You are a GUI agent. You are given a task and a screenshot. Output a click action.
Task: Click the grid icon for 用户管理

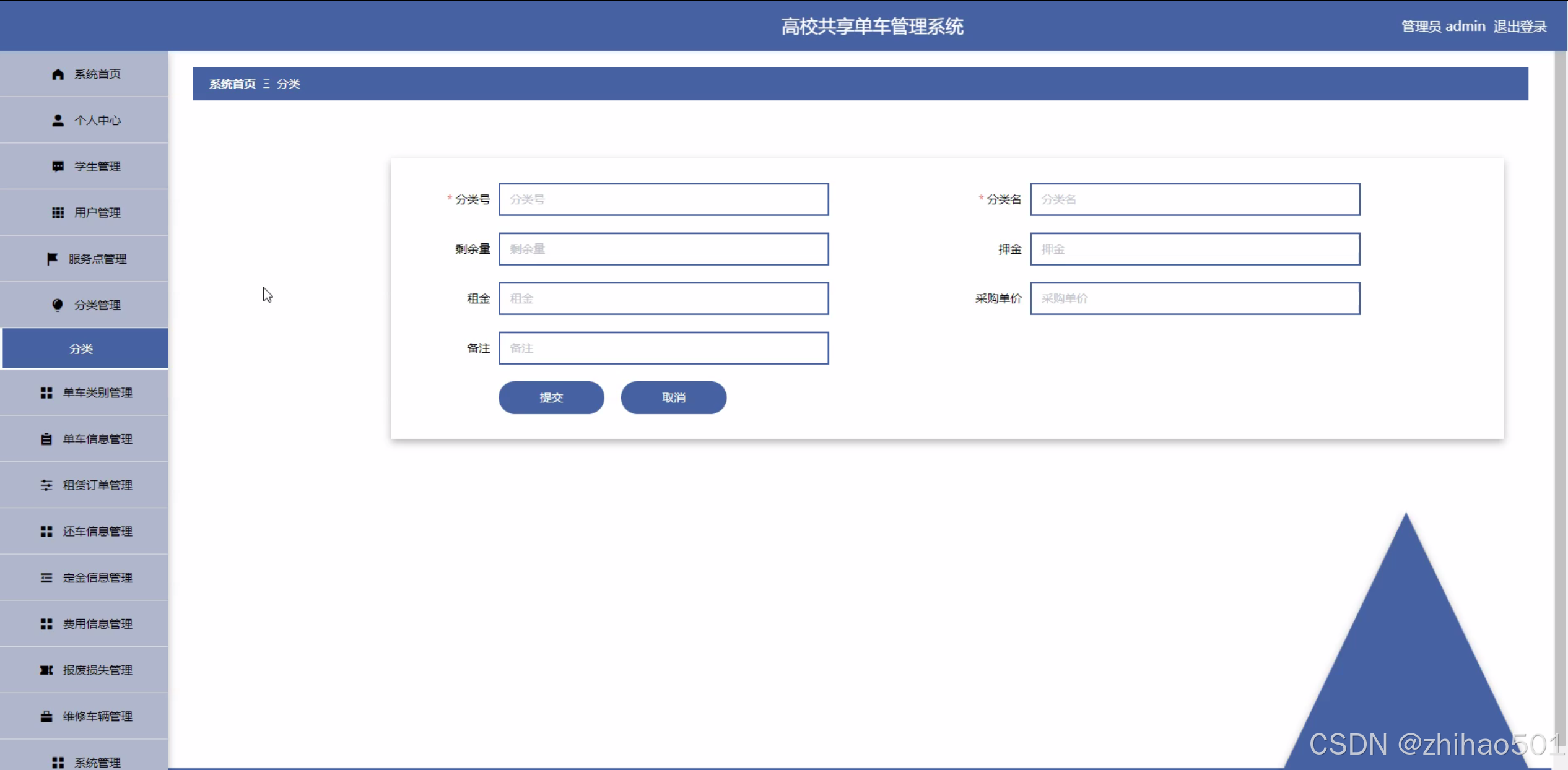[x=58, y=213]
